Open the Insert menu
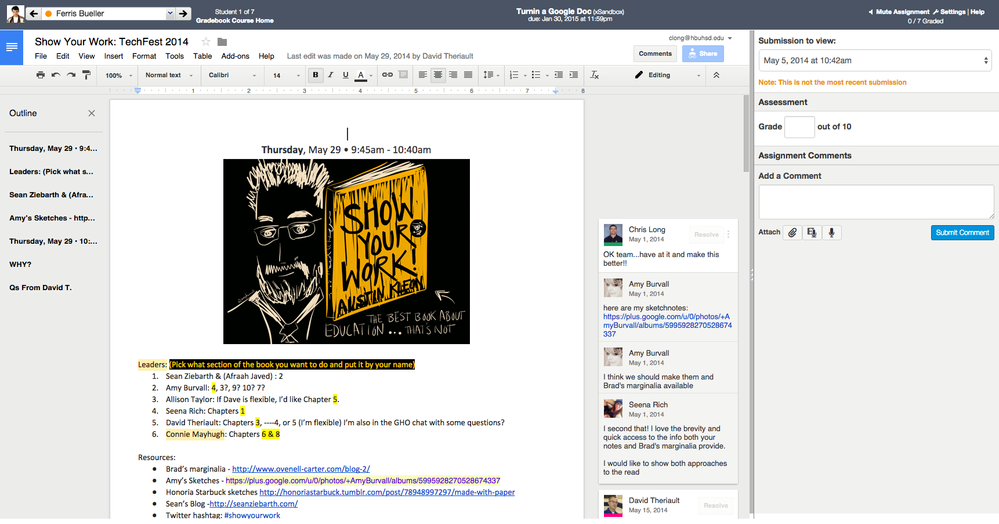The image size is (999, 524). (x=113, y=56)
